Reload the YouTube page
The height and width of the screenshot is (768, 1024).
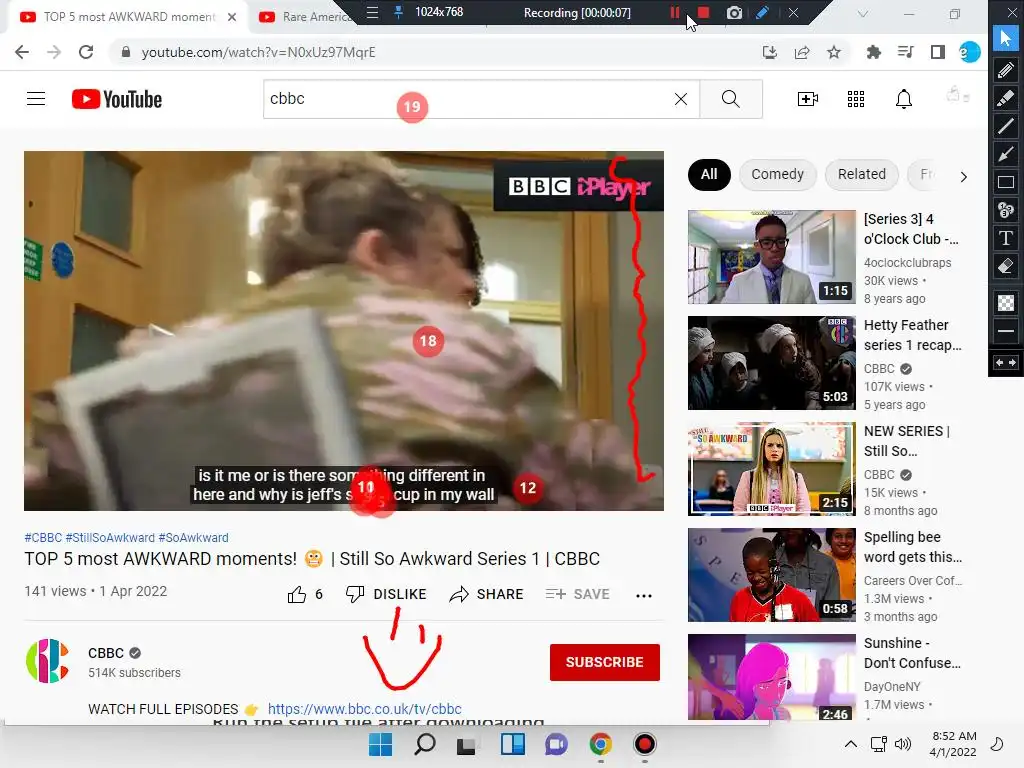point(86,52)
